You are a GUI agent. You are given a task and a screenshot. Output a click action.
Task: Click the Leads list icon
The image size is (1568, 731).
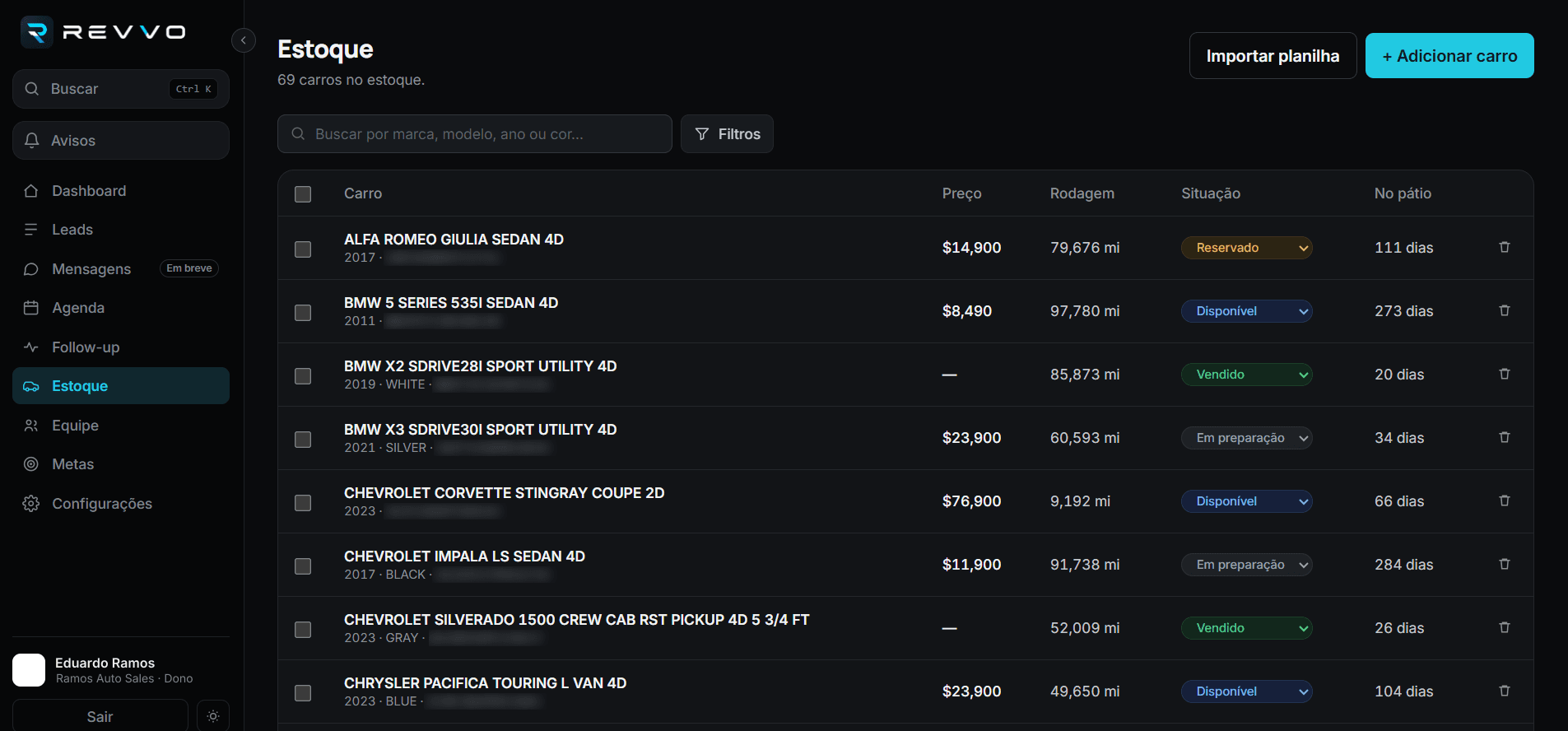pyautogui.click(x=31, y=230)
